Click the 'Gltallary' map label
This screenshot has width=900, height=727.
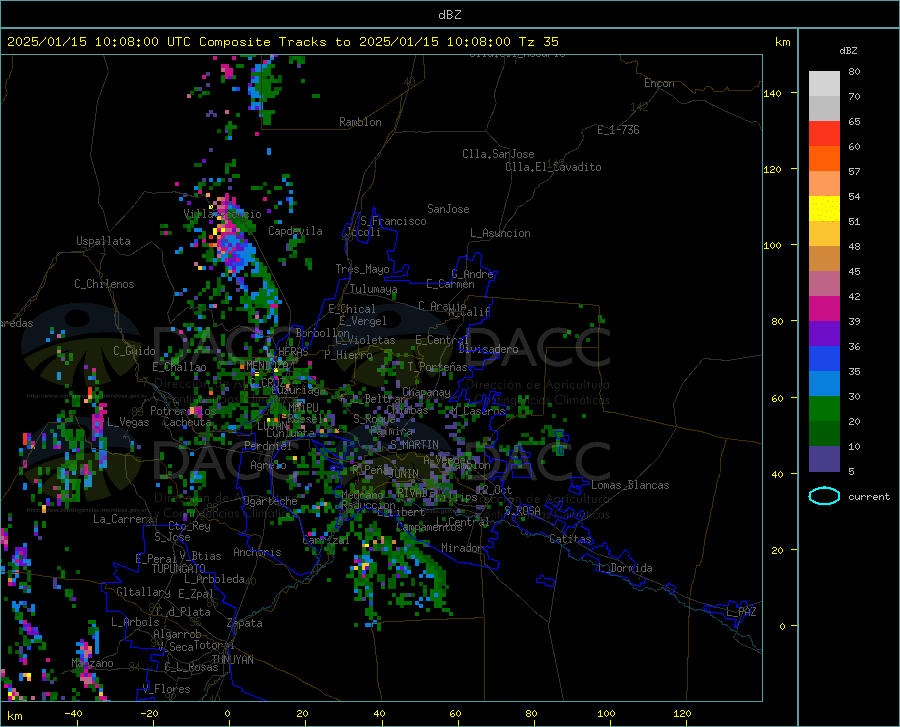[x=143, y=592]
